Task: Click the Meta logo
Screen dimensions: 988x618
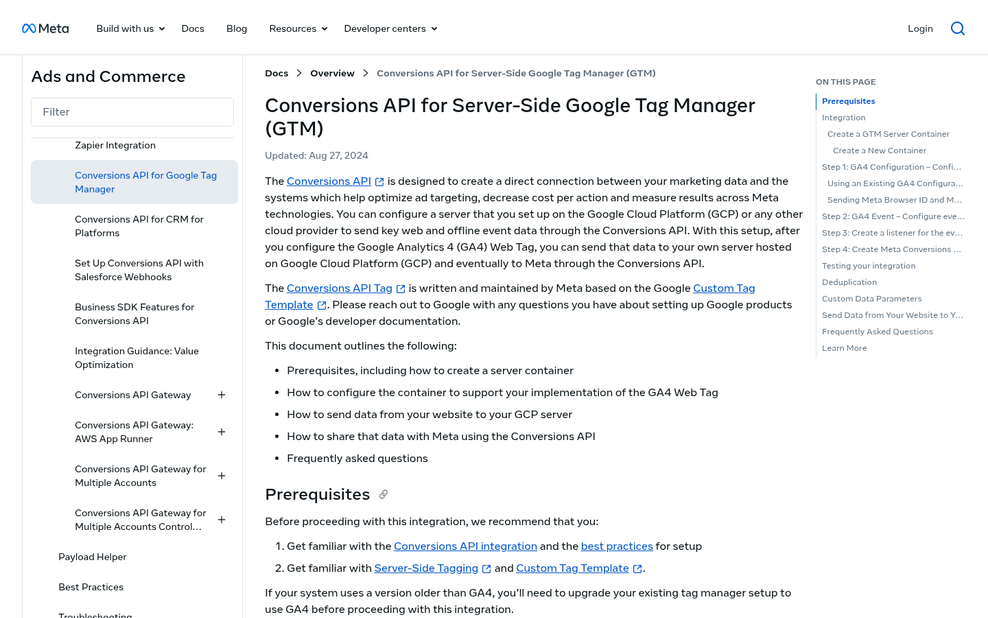Action: tap(45, 28)
